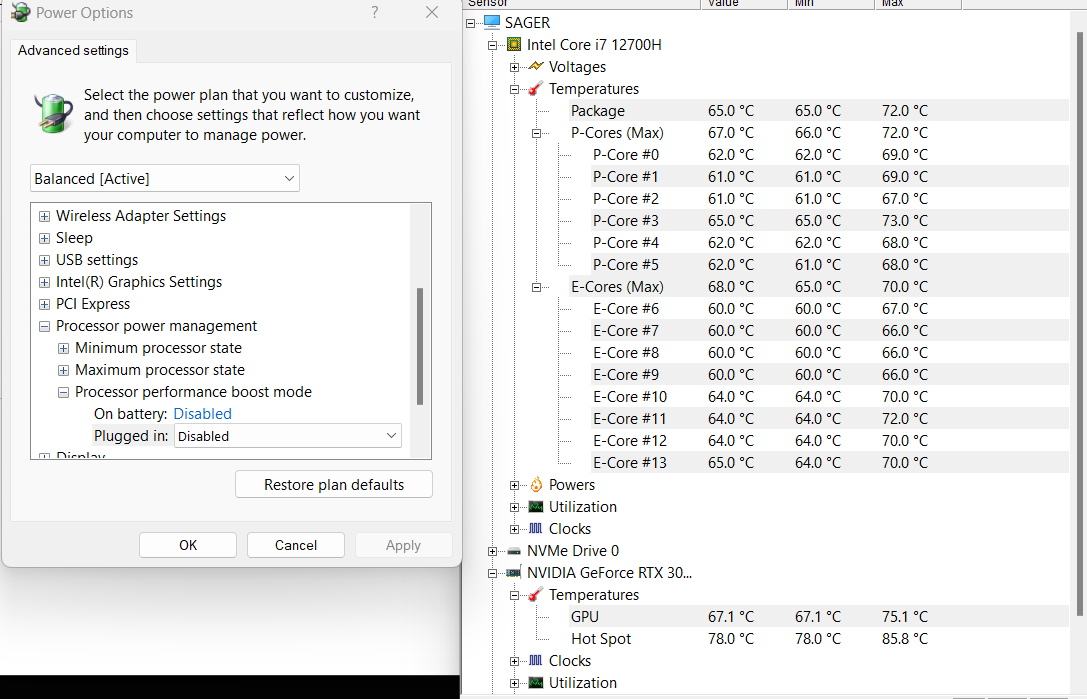Click the NVIDIA GeForce graphics card icon
The width and height of the screenshot is (1087, 699).
pos(514,573)
